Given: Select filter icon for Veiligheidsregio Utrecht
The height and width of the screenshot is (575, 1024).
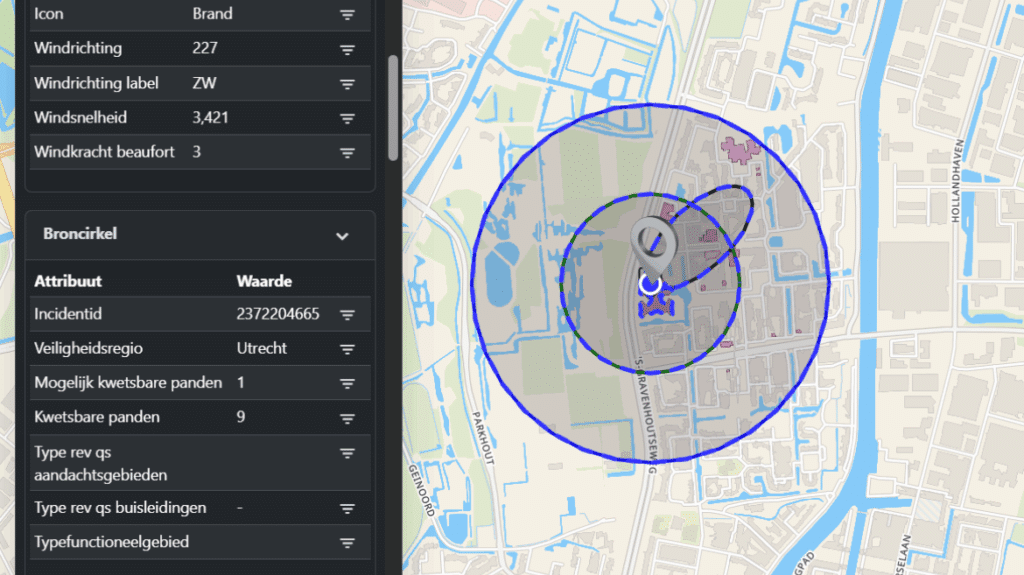Looking at the screenshot, I should click(347, 349).
